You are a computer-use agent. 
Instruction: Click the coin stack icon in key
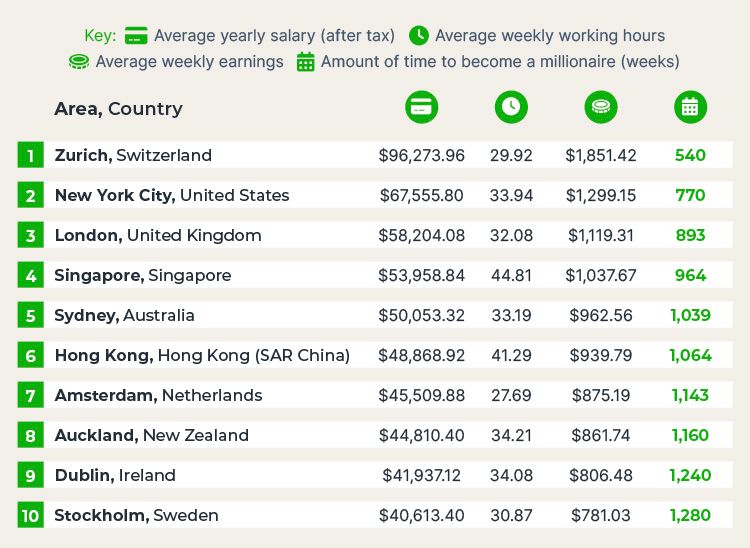click(x=79, y=62)
